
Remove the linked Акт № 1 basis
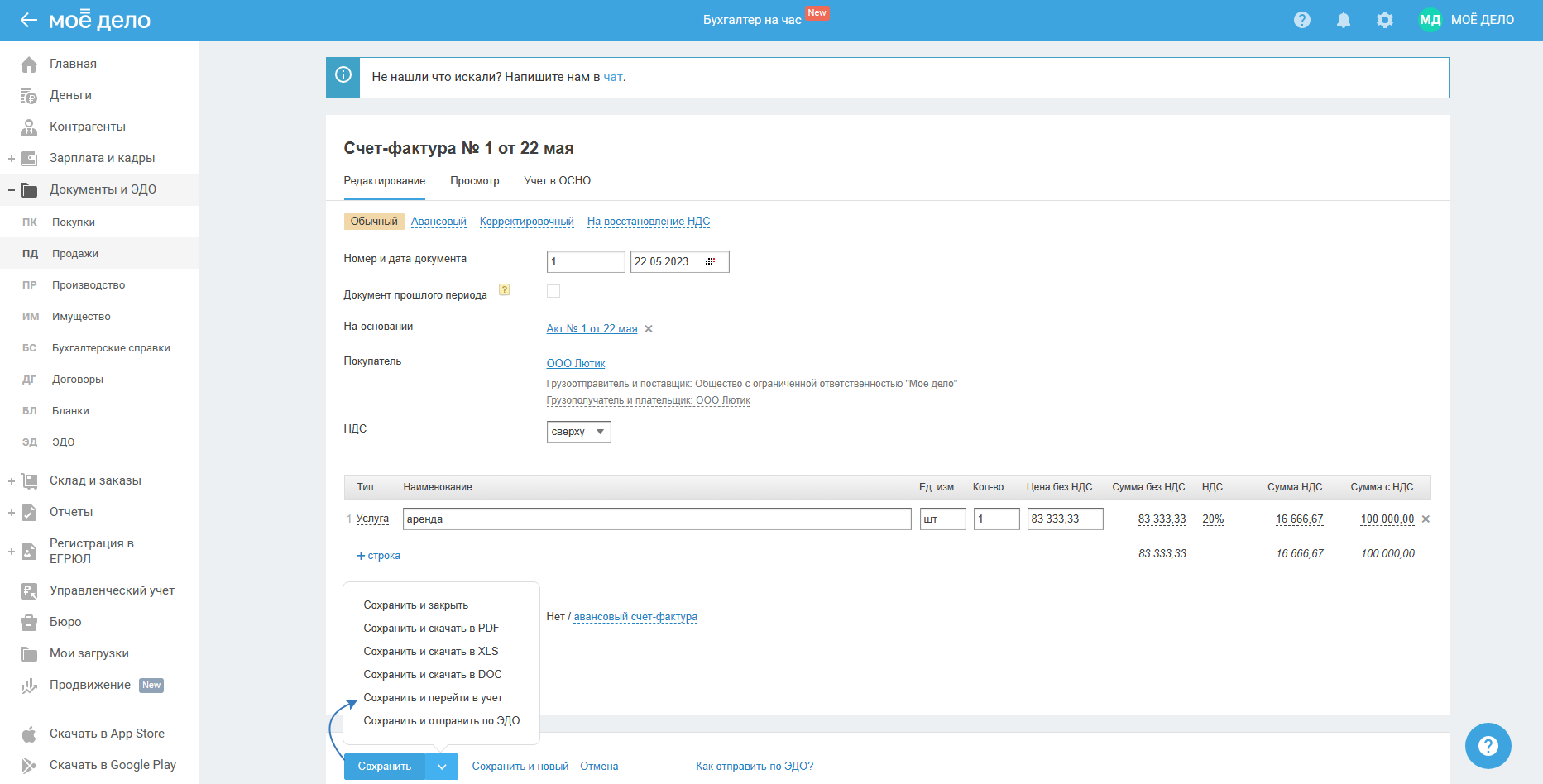[649, 329]
